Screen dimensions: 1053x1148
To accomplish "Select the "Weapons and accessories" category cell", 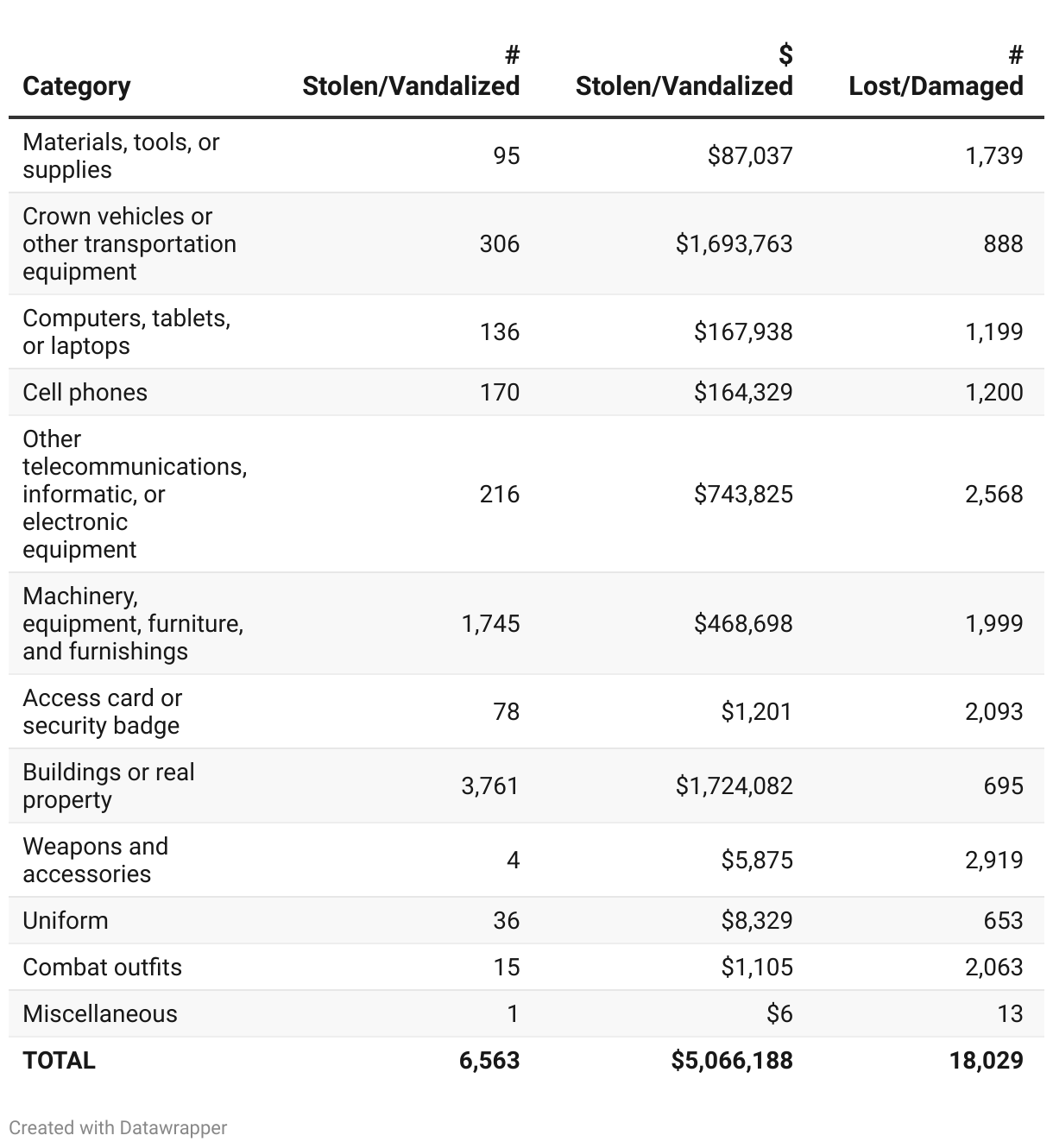I will 95,860.
